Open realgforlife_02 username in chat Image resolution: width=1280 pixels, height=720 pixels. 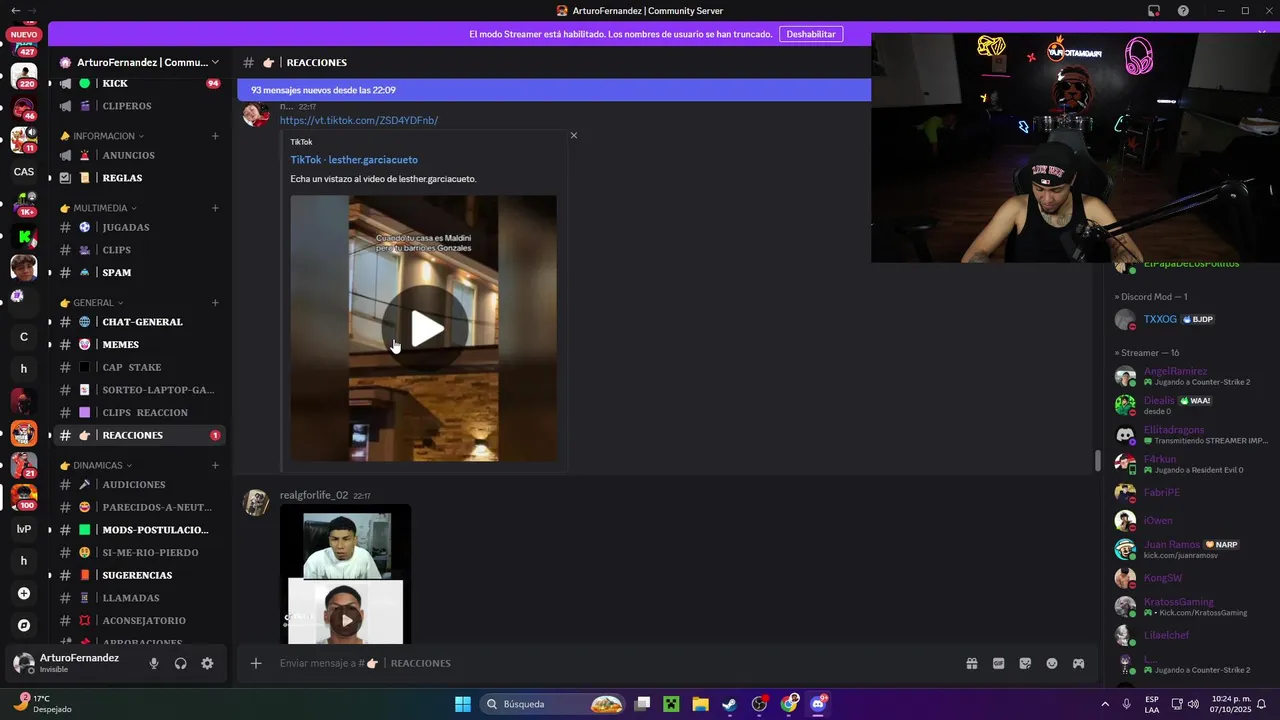click(314, 496)
